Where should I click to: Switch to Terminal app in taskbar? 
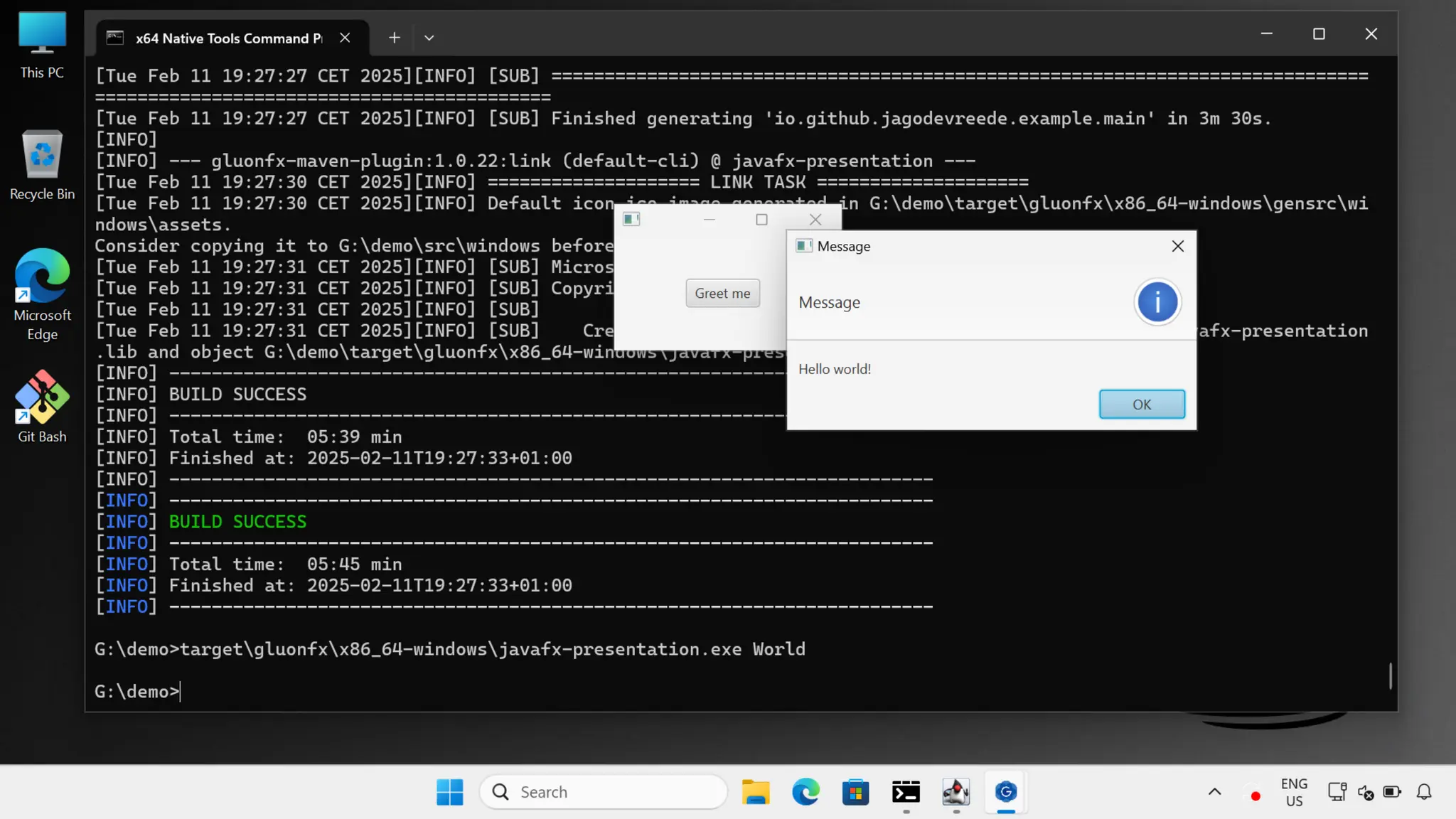pos(906,791)
